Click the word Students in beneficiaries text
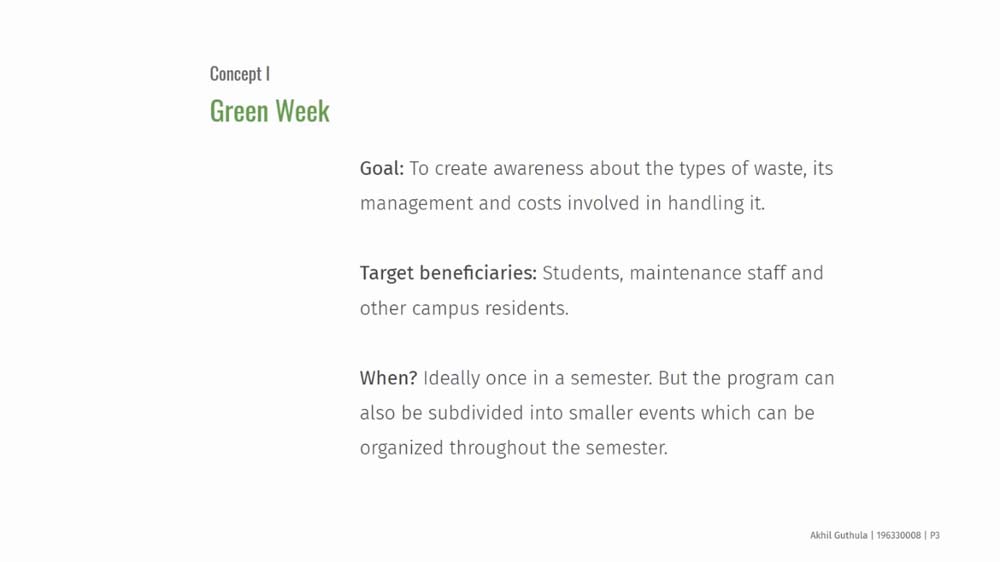Image resolution: width=1000 pixels, height=562 pixels. point(582,273)
